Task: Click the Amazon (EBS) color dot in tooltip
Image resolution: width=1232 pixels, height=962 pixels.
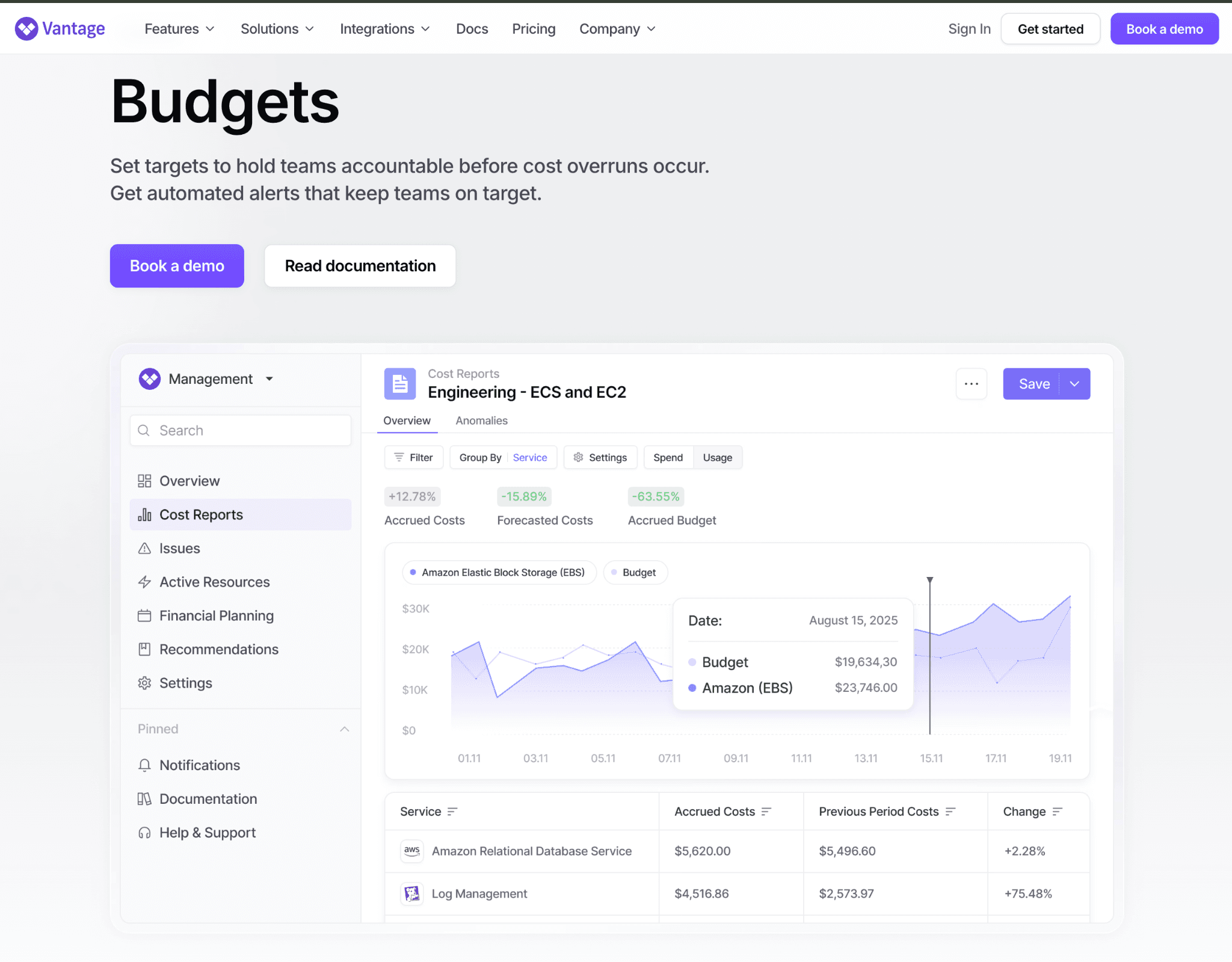Action: [692, 688]
